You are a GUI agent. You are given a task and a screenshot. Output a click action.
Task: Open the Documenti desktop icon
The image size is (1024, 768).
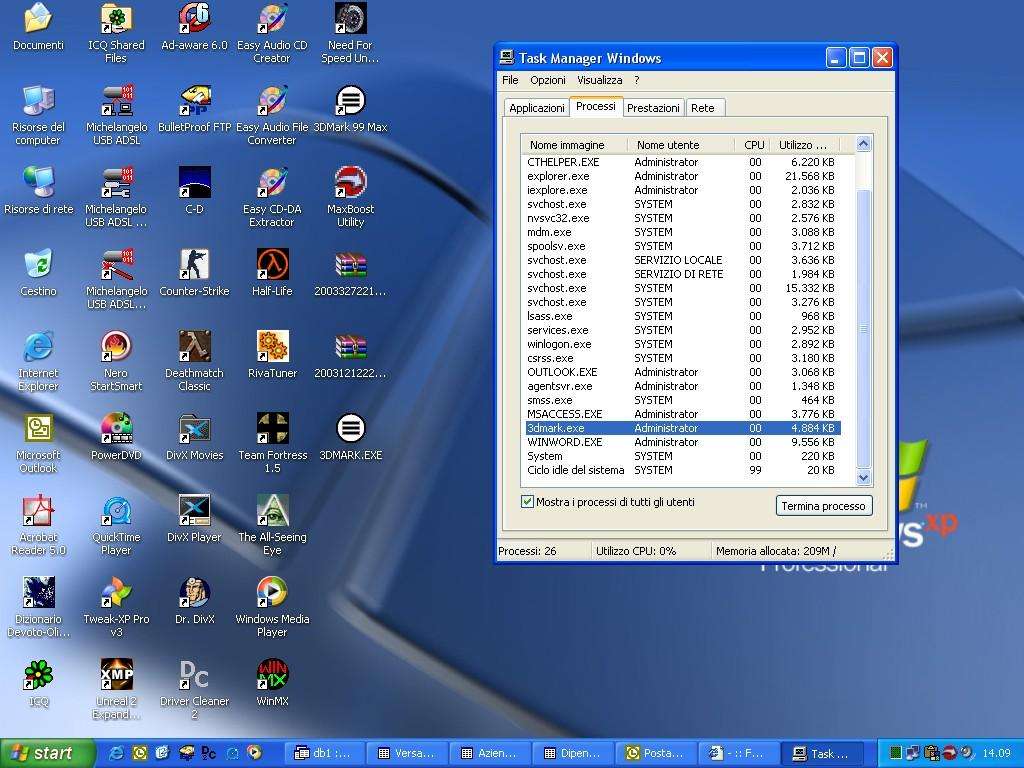(x=39, y=27)
